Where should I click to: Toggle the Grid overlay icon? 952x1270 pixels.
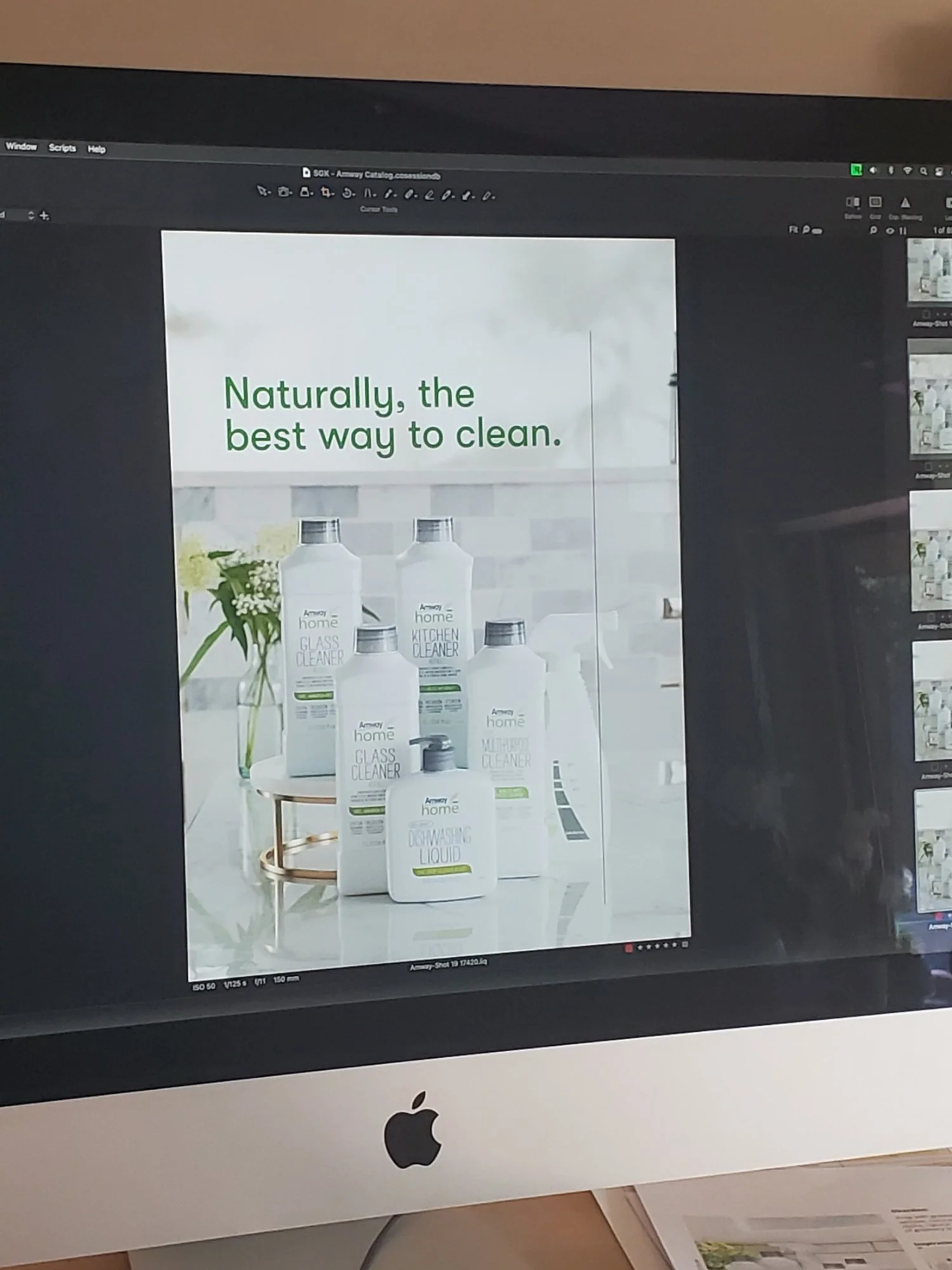[875, 202]
